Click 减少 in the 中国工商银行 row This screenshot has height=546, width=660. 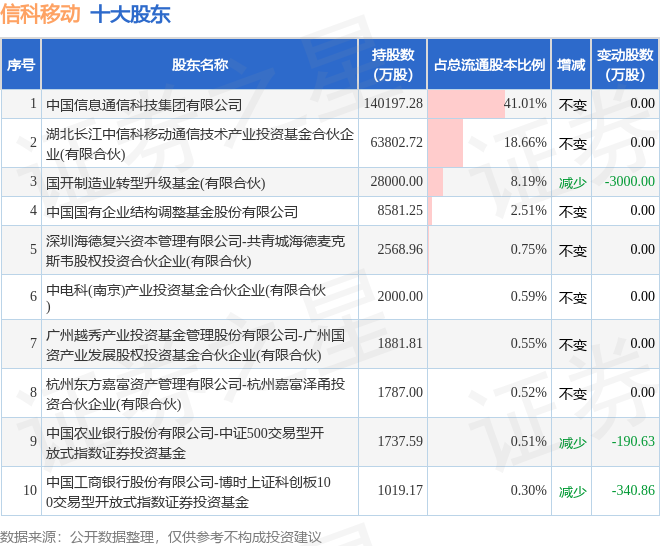tap(572, 492)
